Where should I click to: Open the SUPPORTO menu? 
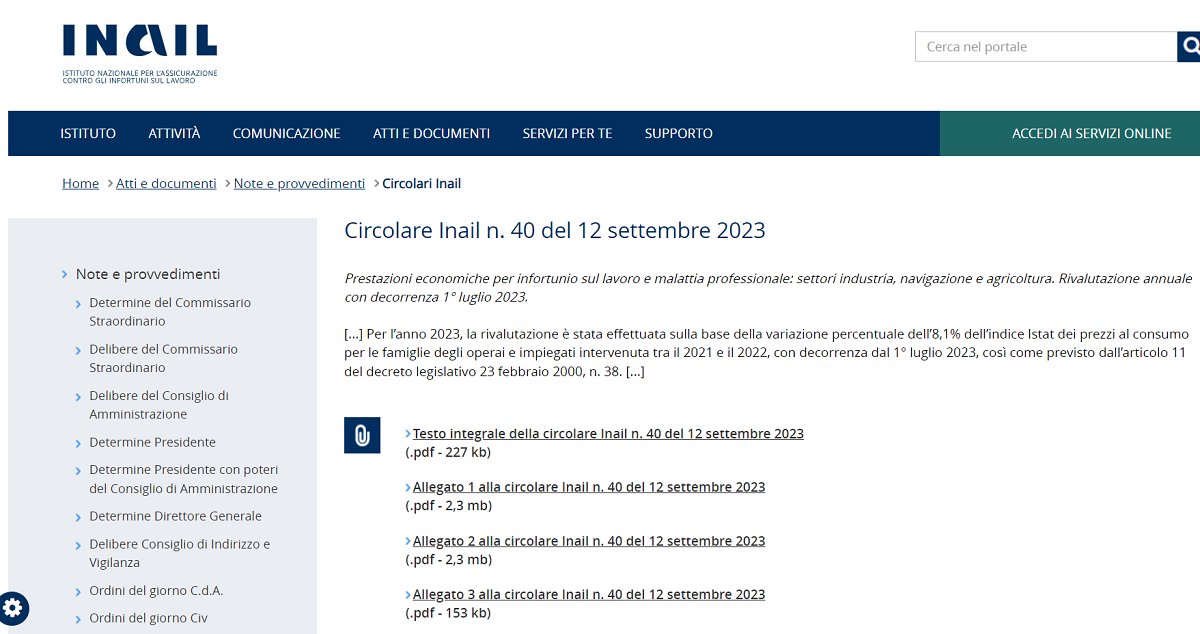click(679, 133)
